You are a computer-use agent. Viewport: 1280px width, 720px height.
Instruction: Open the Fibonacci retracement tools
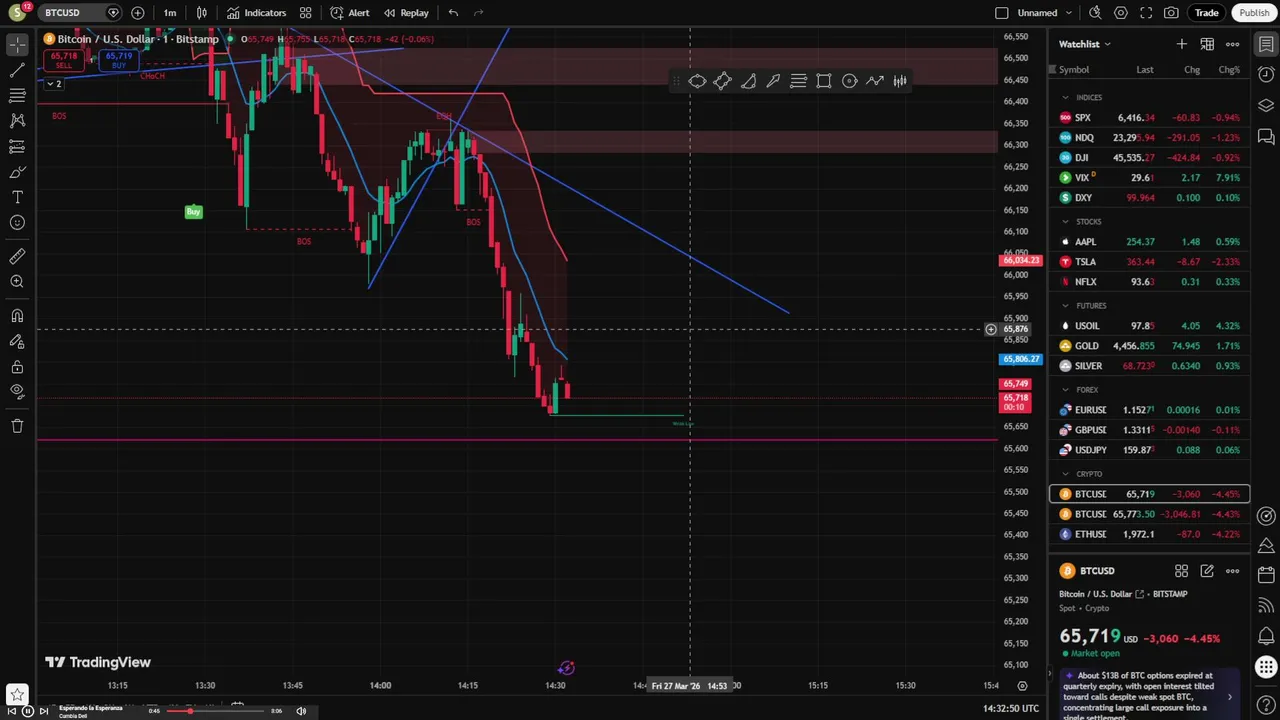click(17, 95)
